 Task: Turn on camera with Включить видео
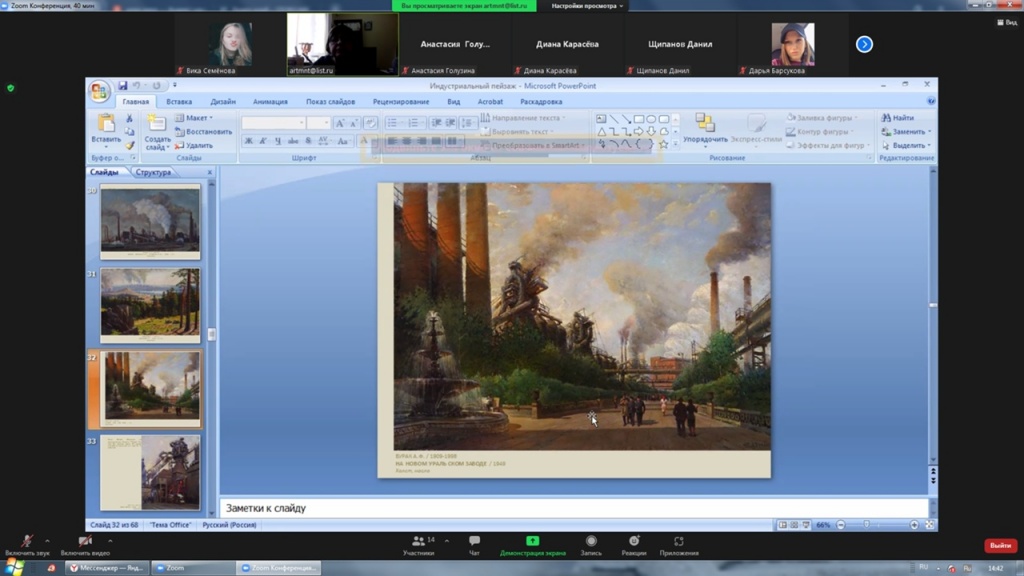coord(84,541)
